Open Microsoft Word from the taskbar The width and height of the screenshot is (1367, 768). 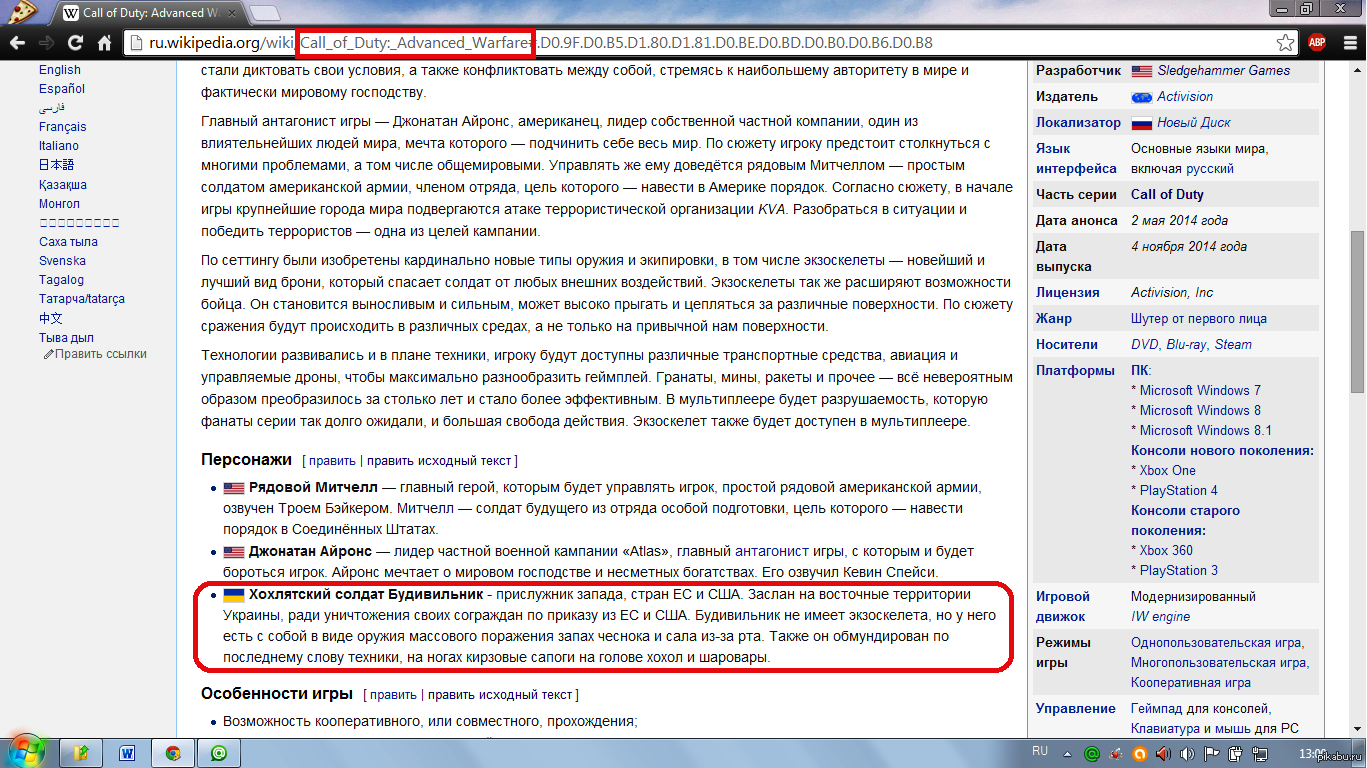pos(128,753)
